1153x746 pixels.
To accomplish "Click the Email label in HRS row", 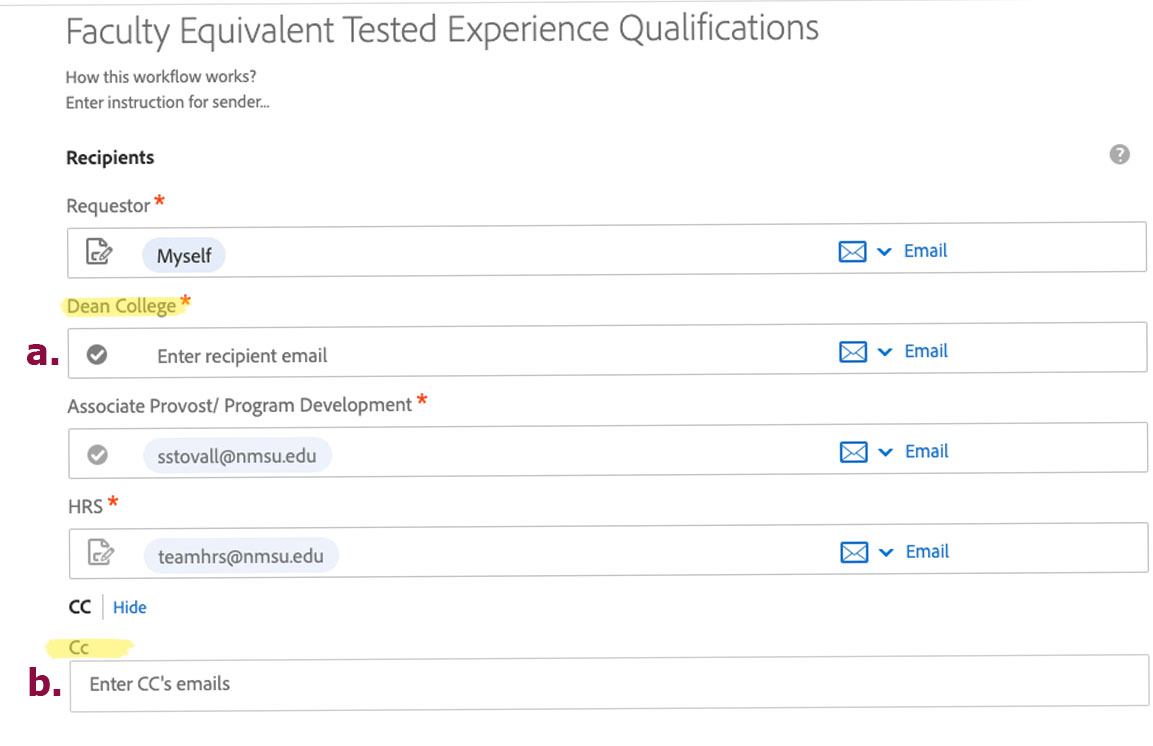I will point(927,551).
